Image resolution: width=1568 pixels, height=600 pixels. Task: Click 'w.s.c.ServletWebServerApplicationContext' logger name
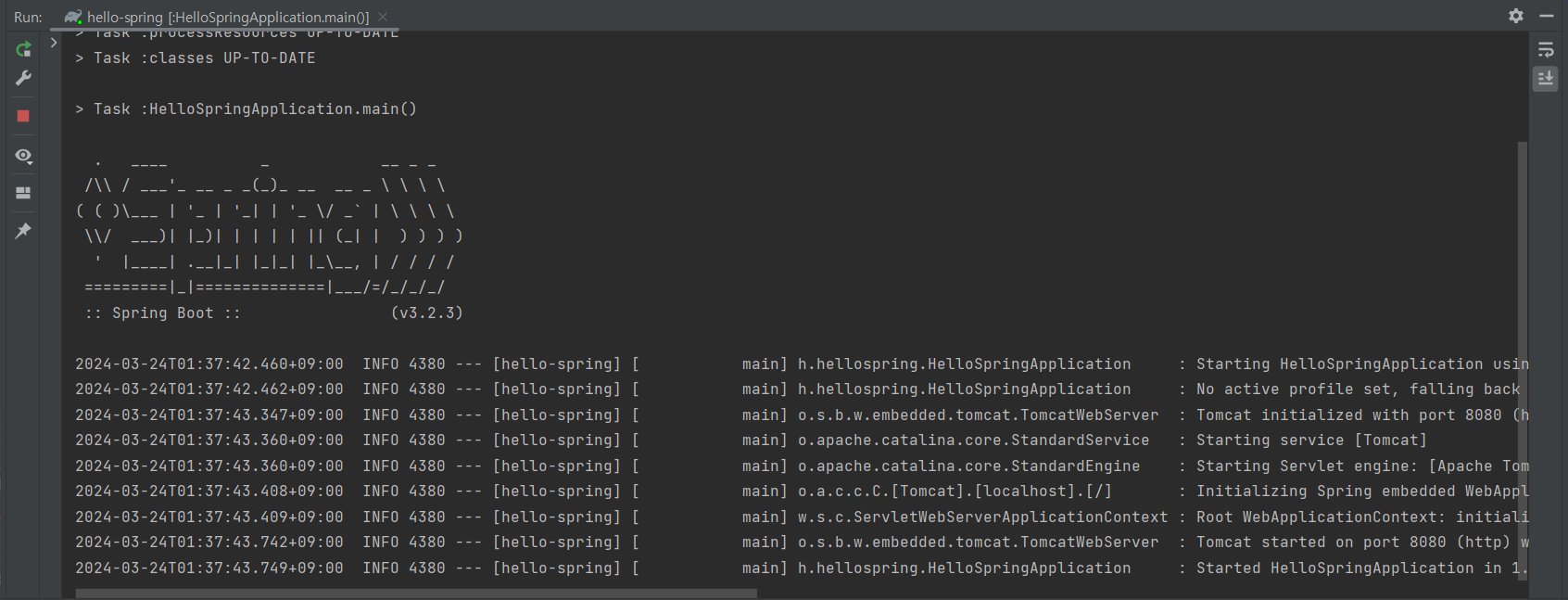coord(982,517)
